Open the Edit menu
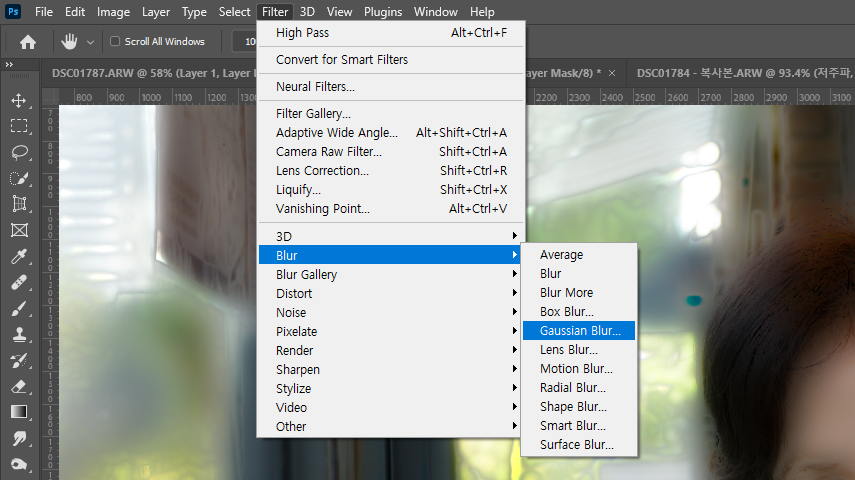The width and height of the screenshot is (855, 480). click(x=75, y=11)
